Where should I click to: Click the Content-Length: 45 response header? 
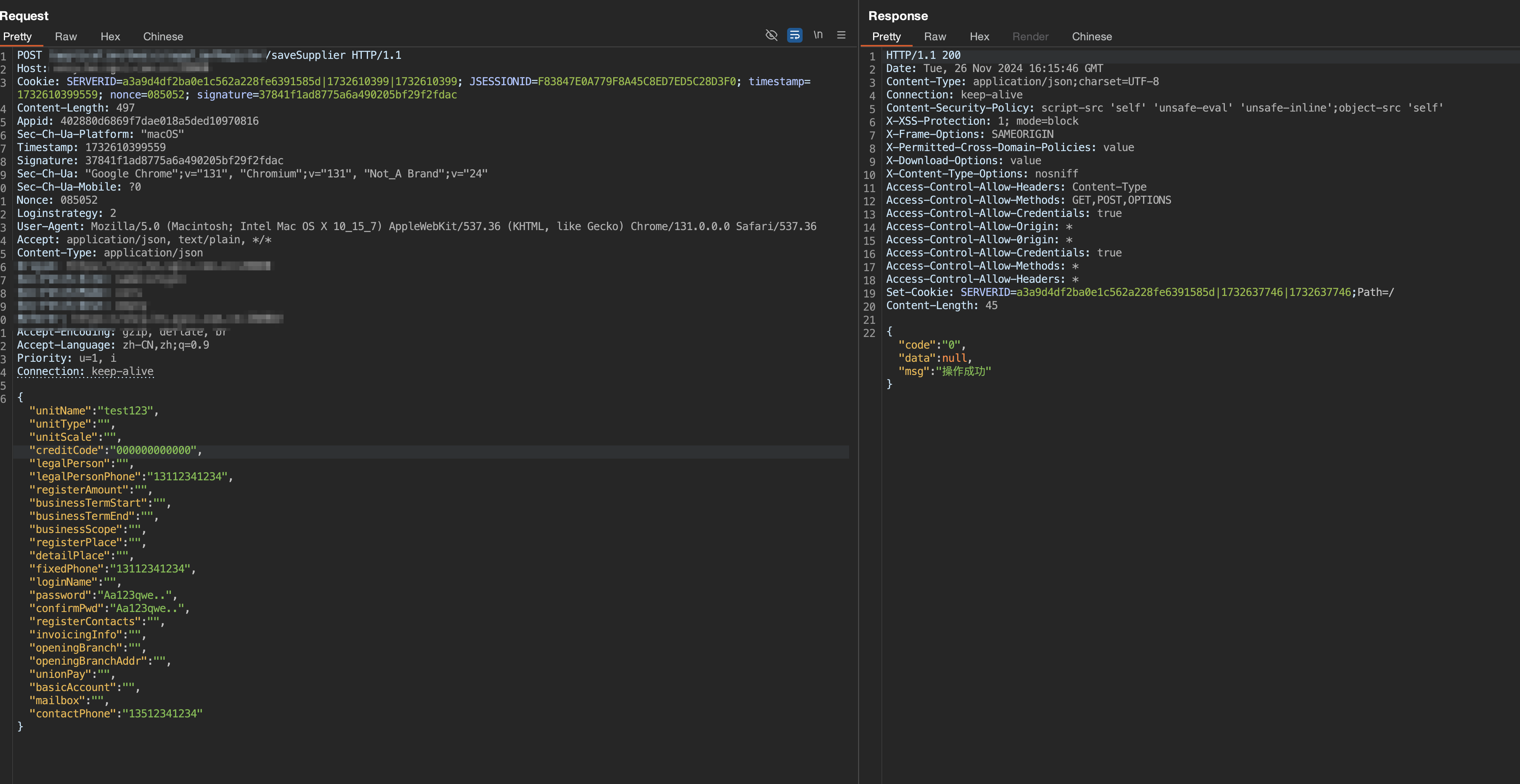click(942, 306)
